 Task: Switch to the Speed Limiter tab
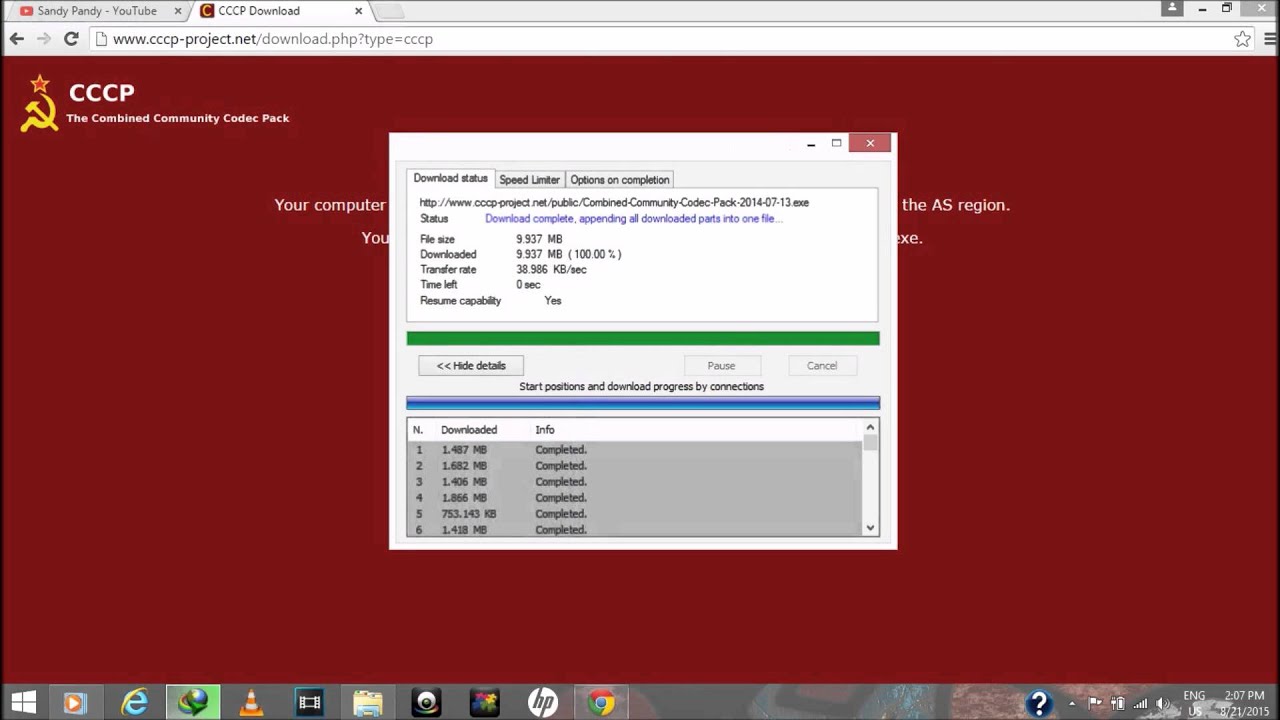[529, 180]
